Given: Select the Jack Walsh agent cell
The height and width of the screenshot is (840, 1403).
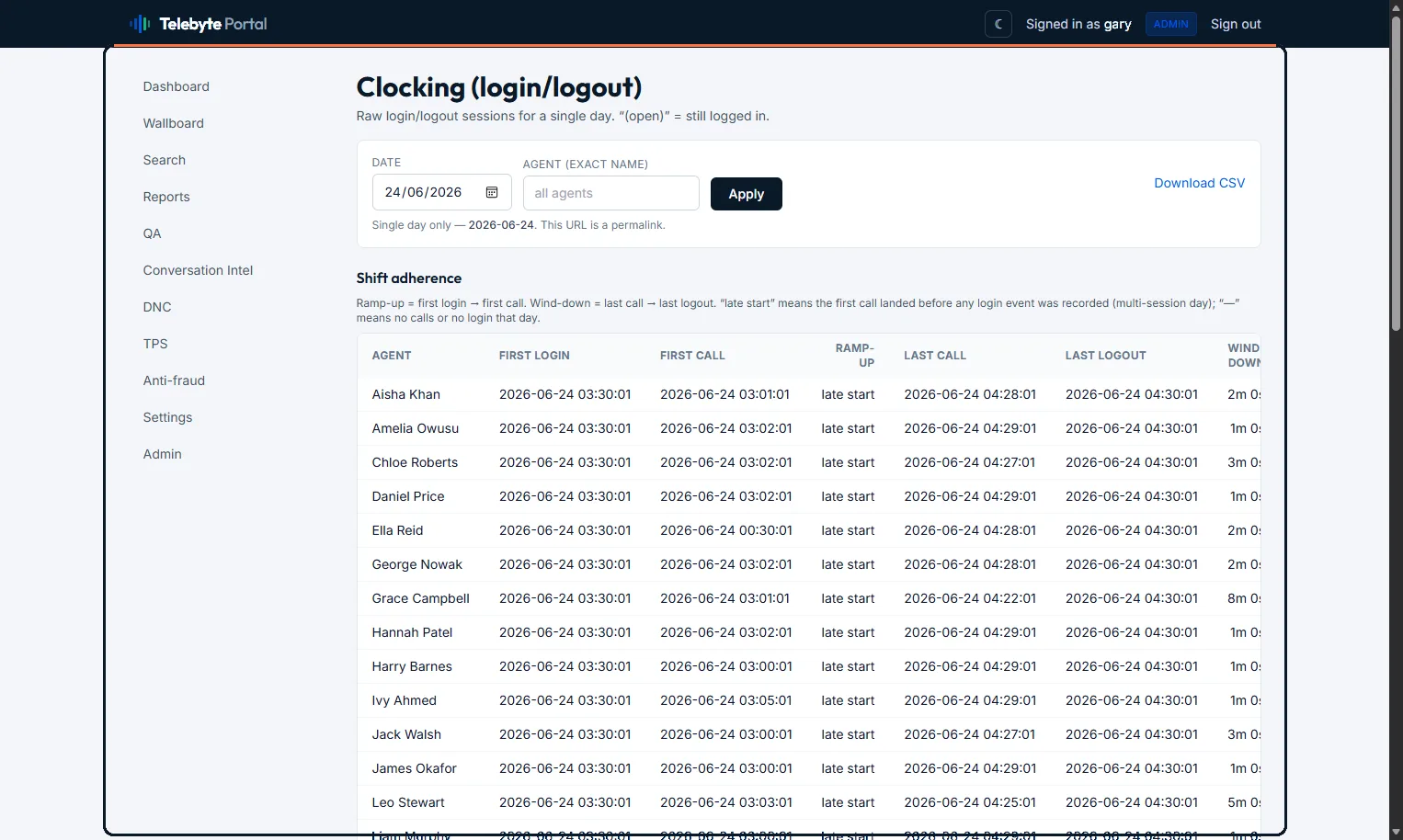Looking at the screenshot, I should pyautogui.click(x=406, y=734).
